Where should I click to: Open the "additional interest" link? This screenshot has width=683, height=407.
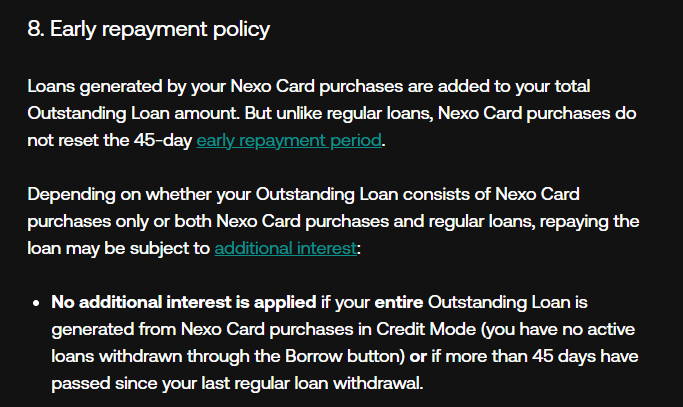point(286,248)
